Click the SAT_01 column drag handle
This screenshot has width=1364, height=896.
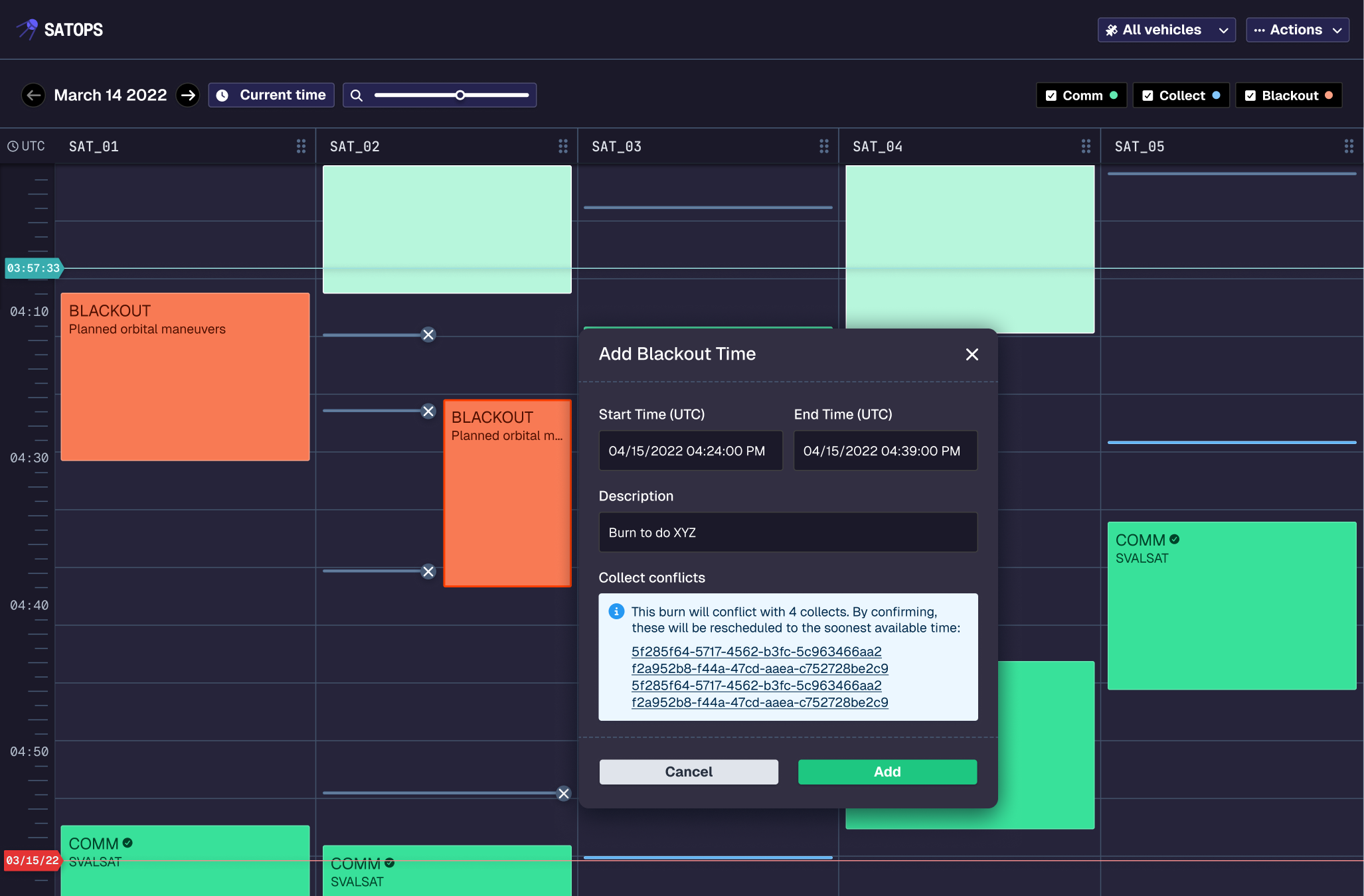click(x=301, y=146)
